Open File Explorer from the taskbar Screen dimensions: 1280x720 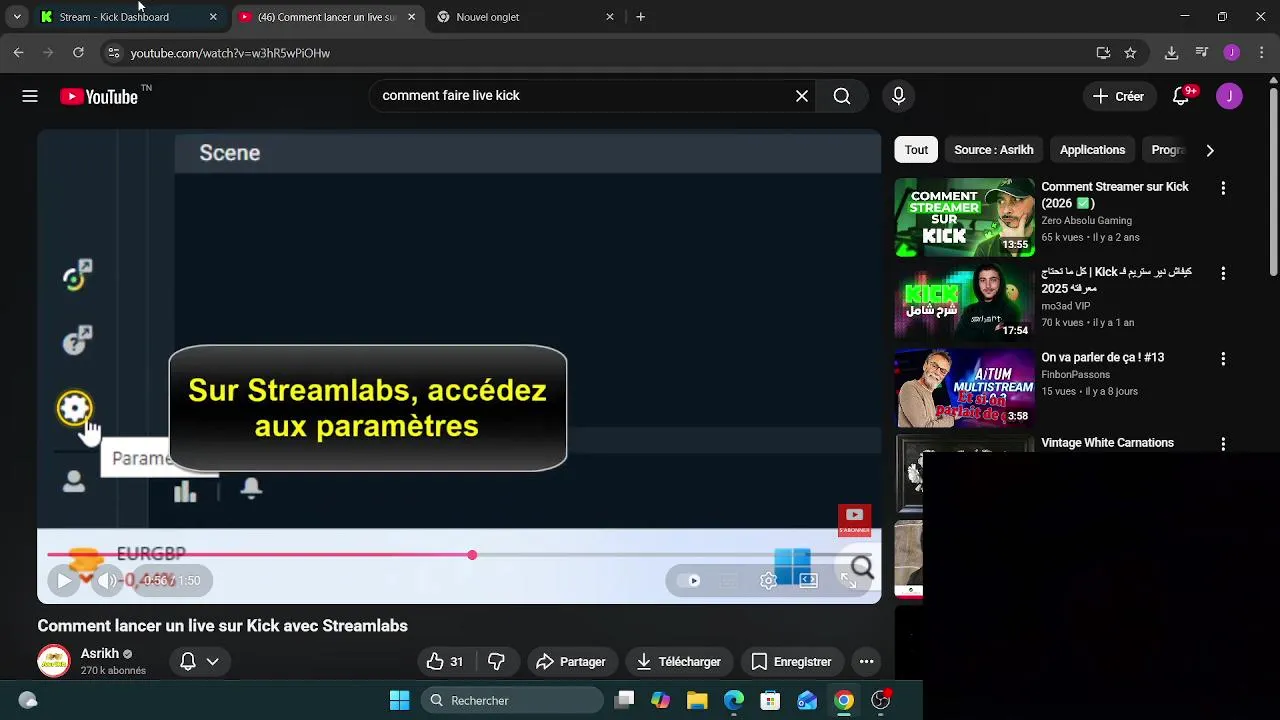click(x=697, y=700)
